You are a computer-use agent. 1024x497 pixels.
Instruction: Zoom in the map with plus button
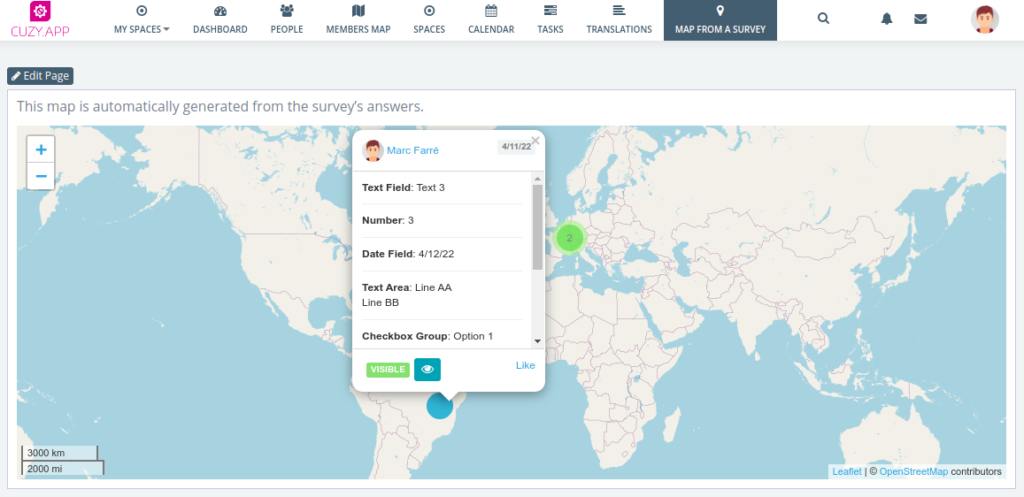41,150
